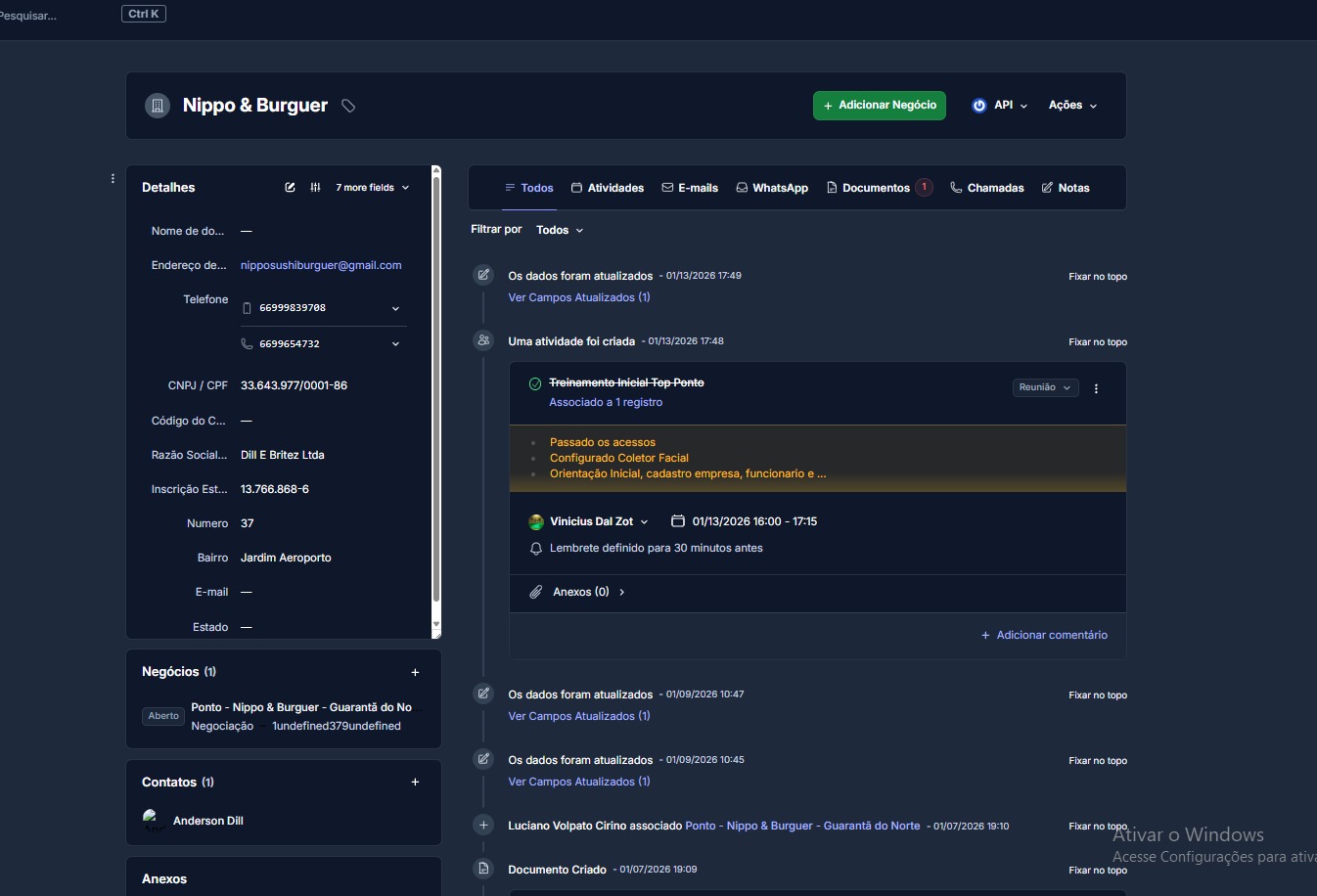Open the Reunião activity type dropdown

coord(1045,387)
